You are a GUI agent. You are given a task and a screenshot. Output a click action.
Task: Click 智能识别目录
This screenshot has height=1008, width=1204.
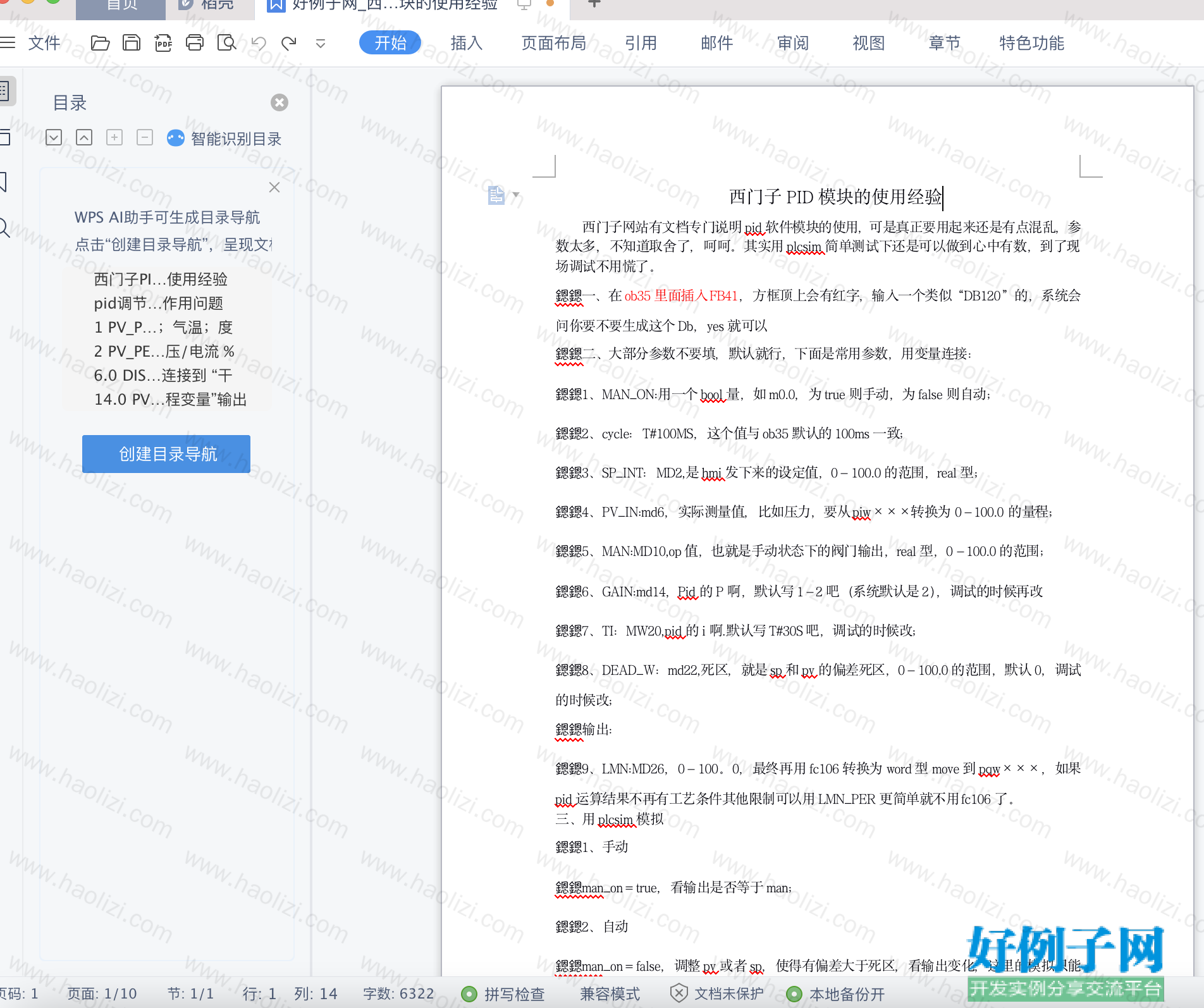pos(224,138)
